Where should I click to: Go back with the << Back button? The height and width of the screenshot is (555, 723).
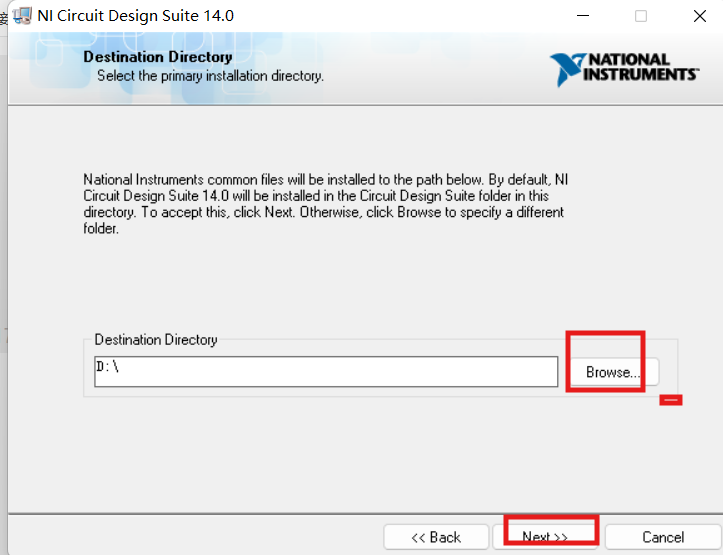click(436, 537)
